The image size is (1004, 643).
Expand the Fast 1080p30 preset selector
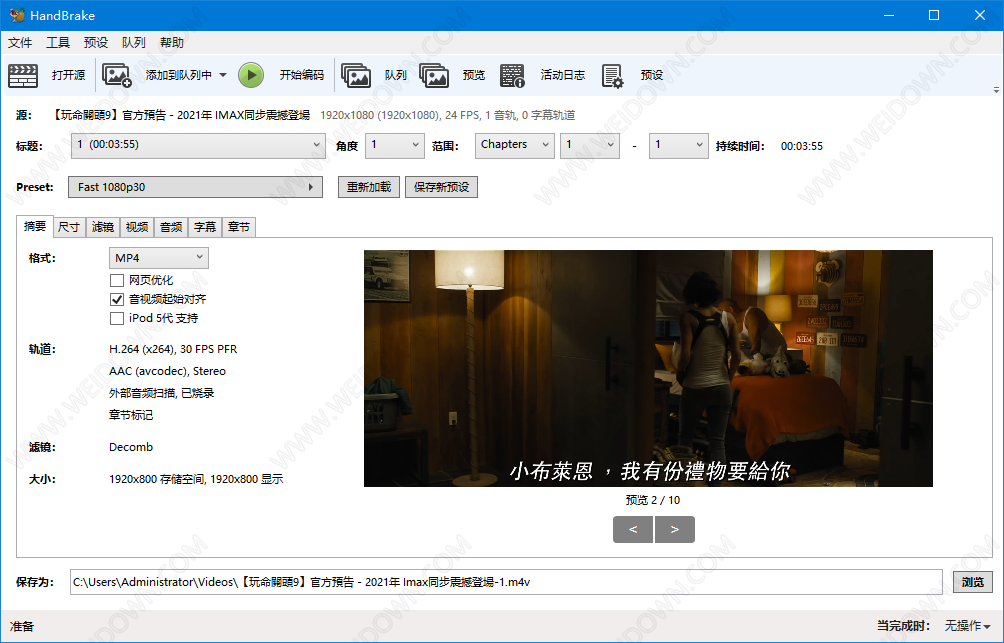click(196, 187)
